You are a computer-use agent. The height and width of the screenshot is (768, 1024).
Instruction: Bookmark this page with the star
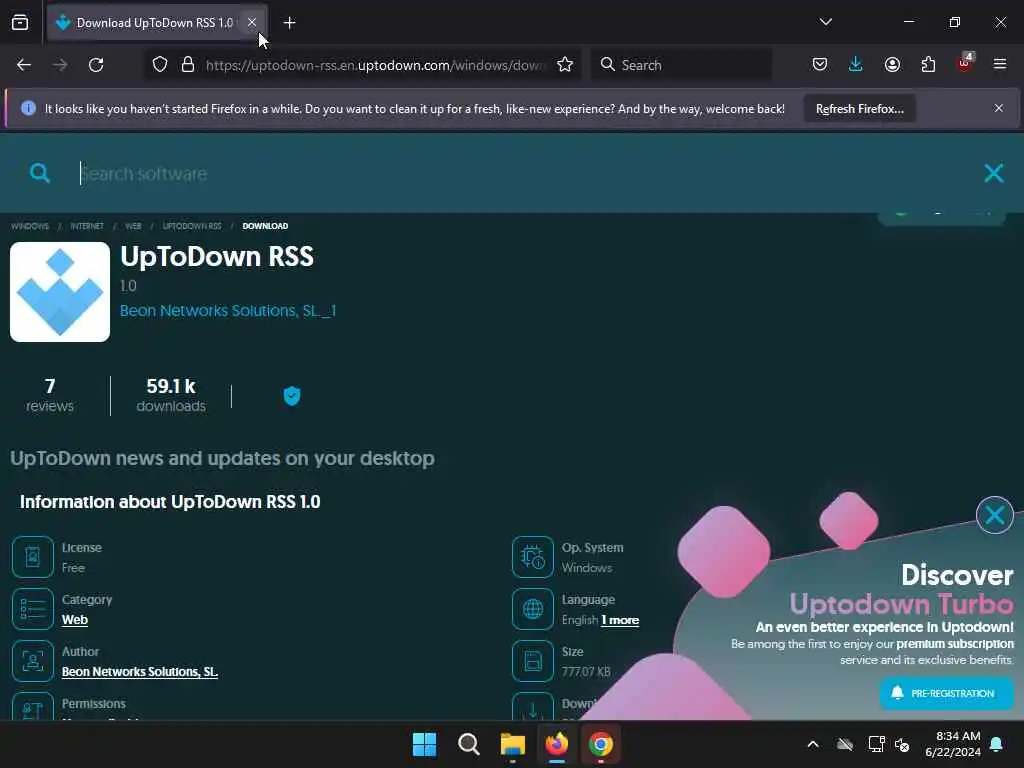tap(565, 65)
